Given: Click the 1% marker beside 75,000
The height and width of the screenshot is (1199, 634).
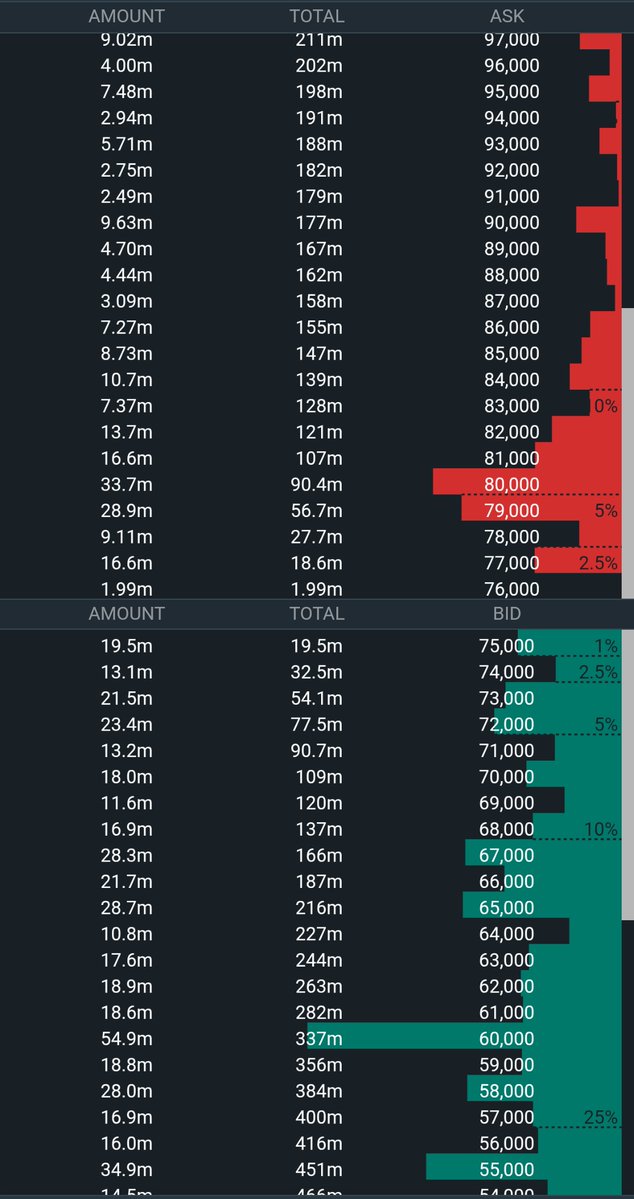Looking at the screenshot, I should [x=606, y=646].
